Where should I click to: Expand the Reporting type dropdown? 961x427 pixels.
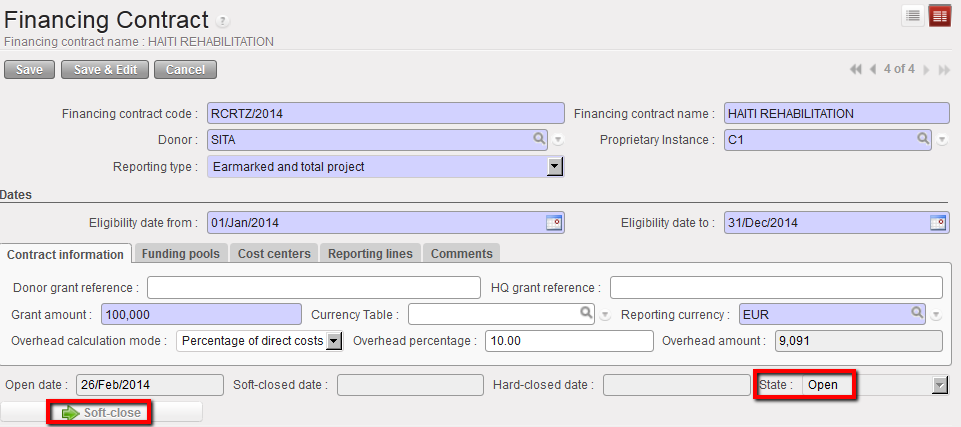tap(556, 167)
